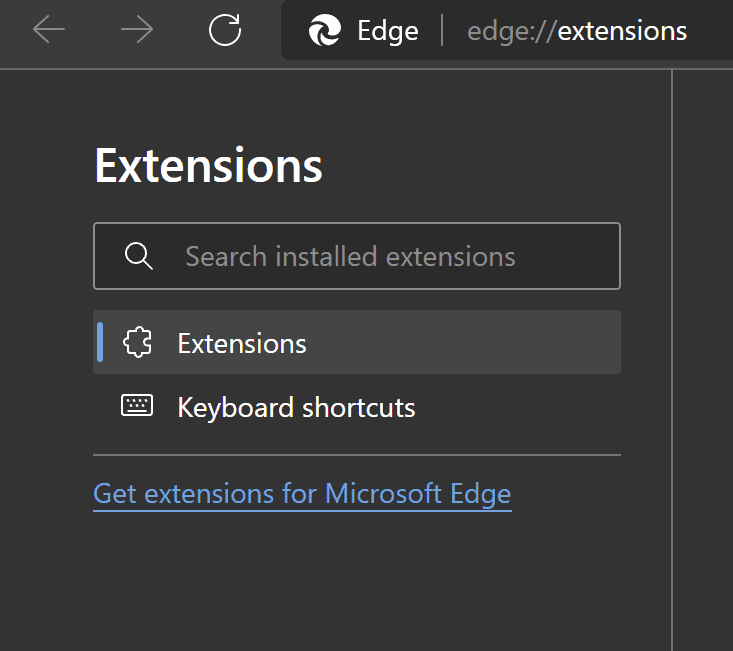Click horizontal separator below Keyboard shortcuts
Viewport: 733px width, 651px height.
[356, 455]
